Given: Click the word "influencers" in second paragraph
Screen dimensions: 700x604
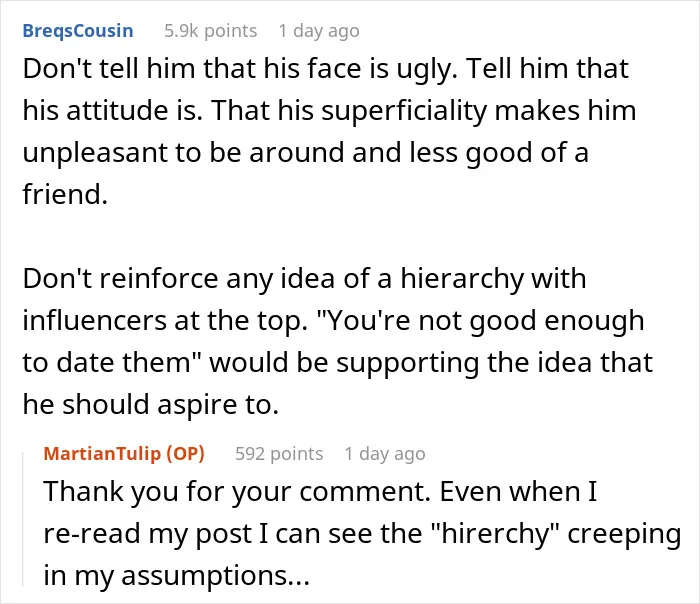Looking at the screenshot, I should (95, 320).
